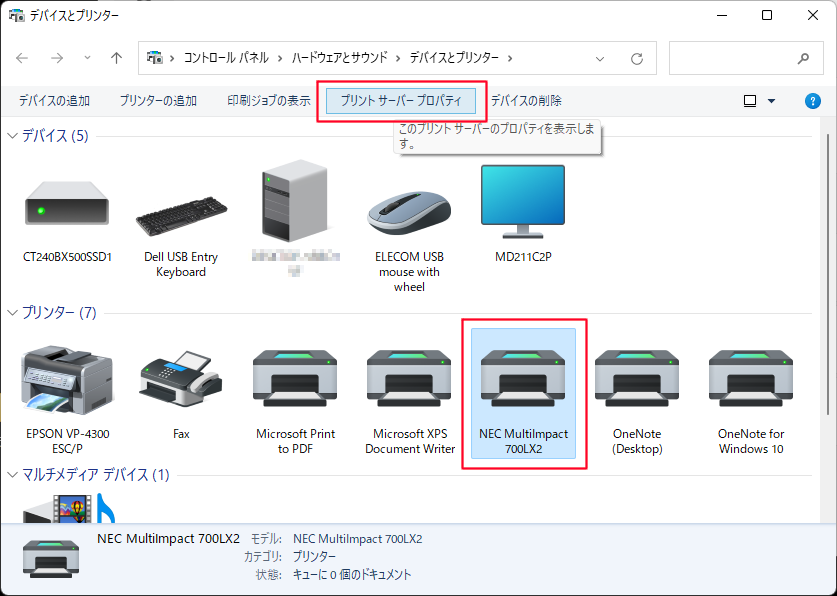Click the デバイス (5) group header text
837x596 pixels.
(x=55, y=136)
